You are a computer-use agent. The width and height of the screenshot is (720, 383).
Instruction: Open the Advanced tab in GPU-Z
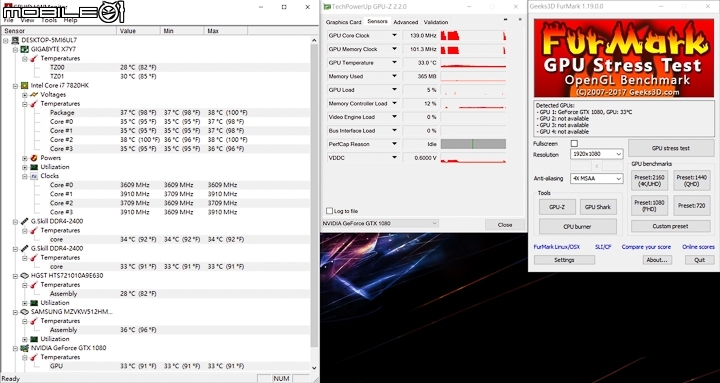(405, 22)
